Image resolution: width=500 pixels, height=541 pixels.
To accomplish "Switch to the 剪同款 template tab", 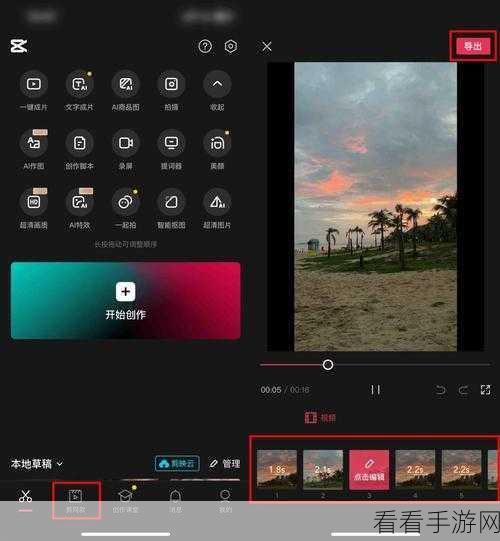I will 76,500.
